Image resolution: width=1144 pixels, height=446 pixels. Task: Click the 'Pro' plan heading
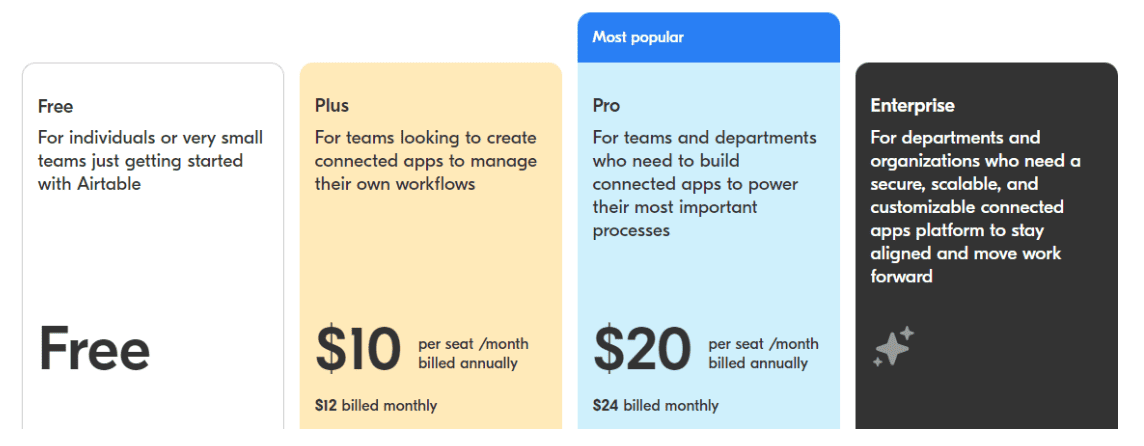click(606, 106)
